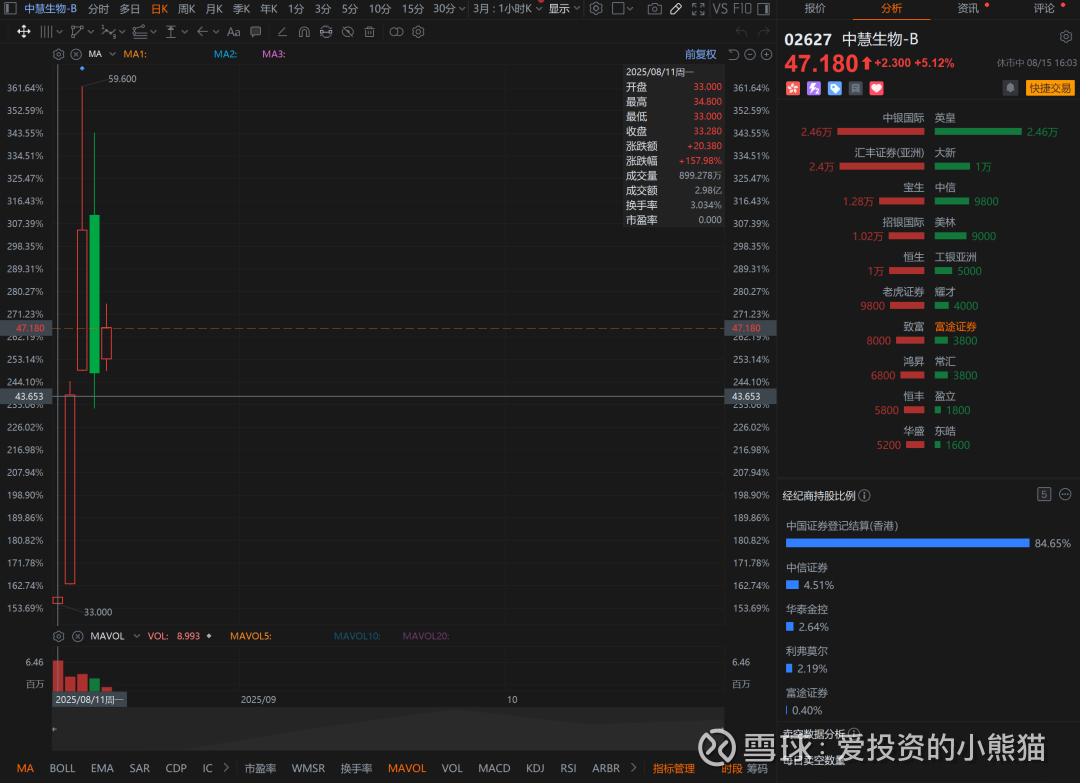The image size is (1080, 783).
Task: Redo the drawing action
Action: click(763, 32)
